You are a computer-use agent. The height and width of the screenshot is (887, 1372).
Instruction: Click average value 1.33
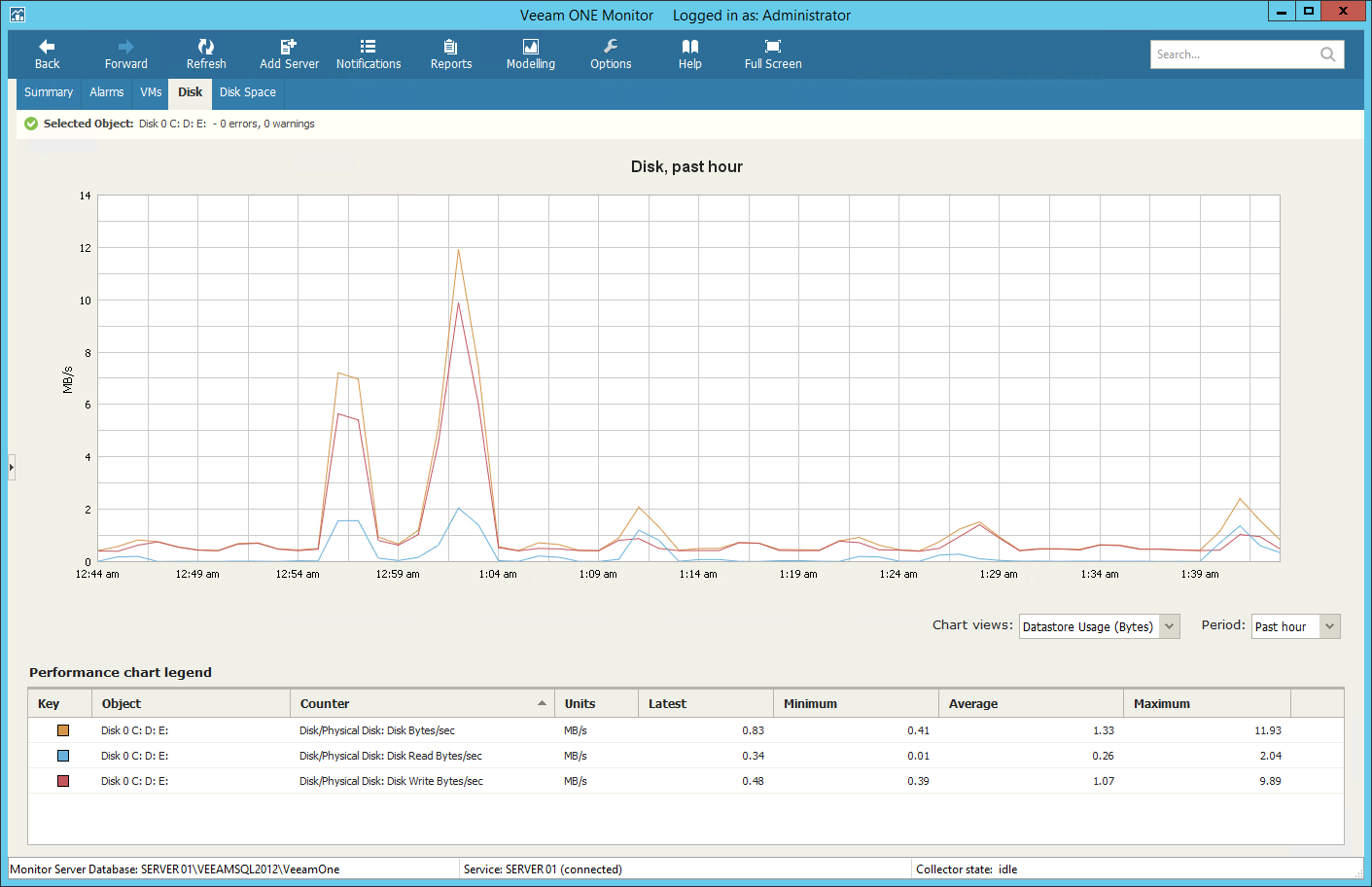[1104, 730]
